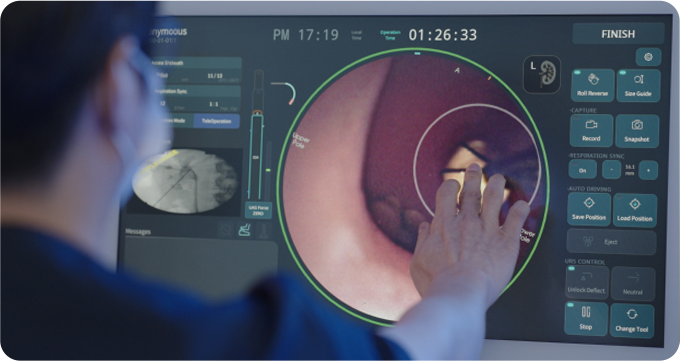
Task: Tap the CAPTURE section label
Action: point(583,110)
